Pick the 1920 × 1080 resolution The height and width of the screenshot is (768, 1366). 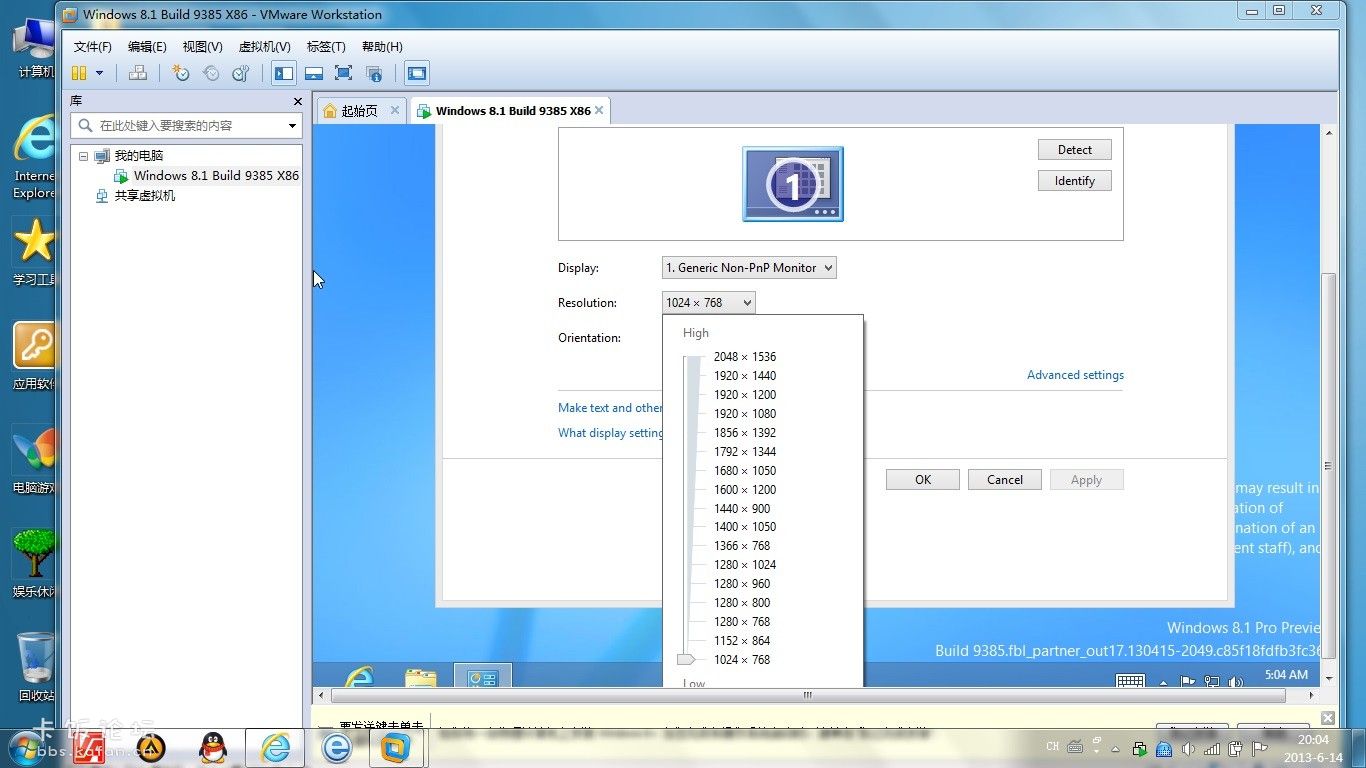[x=744, y=414]
